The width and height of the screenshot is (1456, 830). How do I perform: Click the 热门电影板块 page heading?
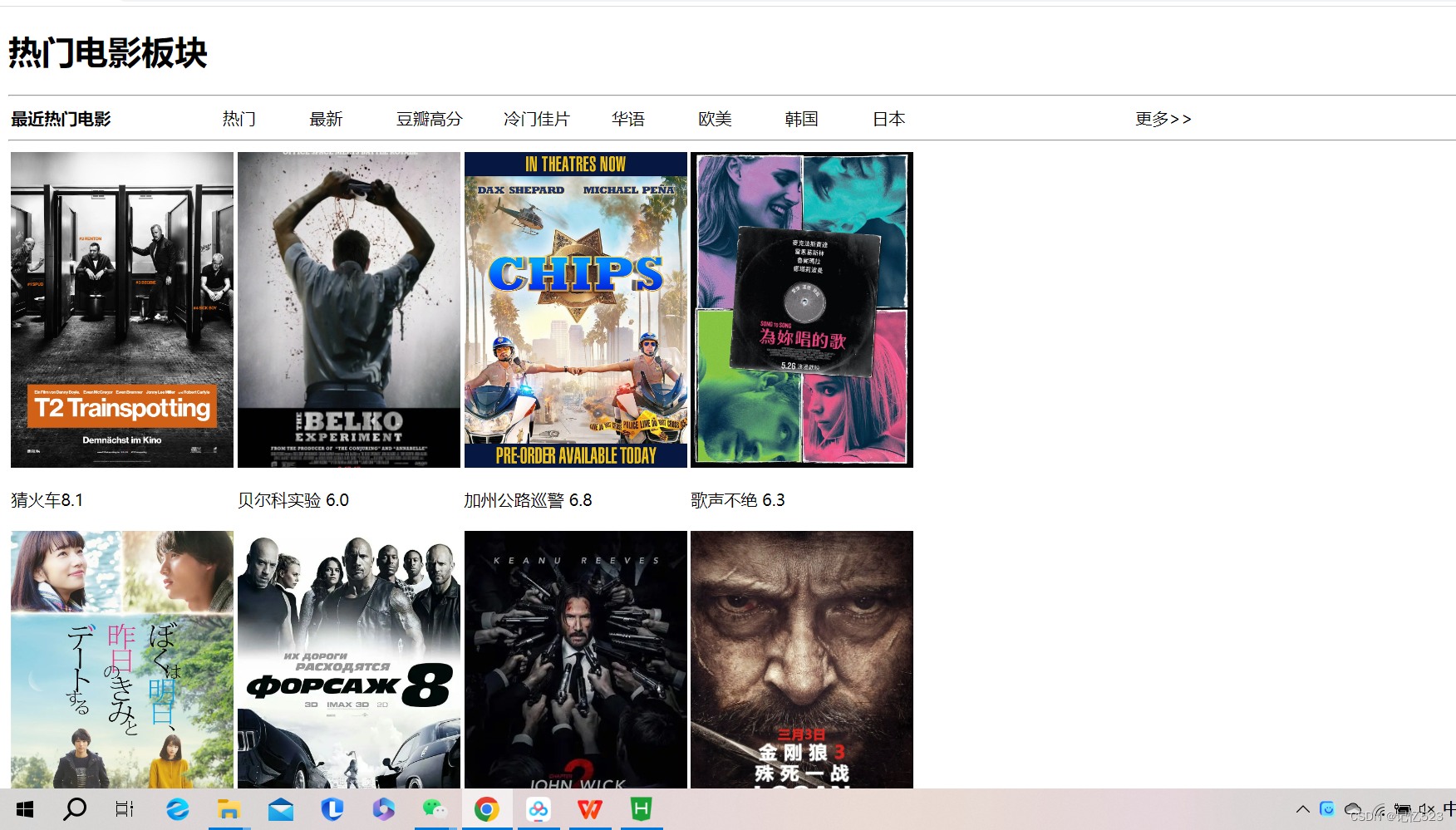108,53
